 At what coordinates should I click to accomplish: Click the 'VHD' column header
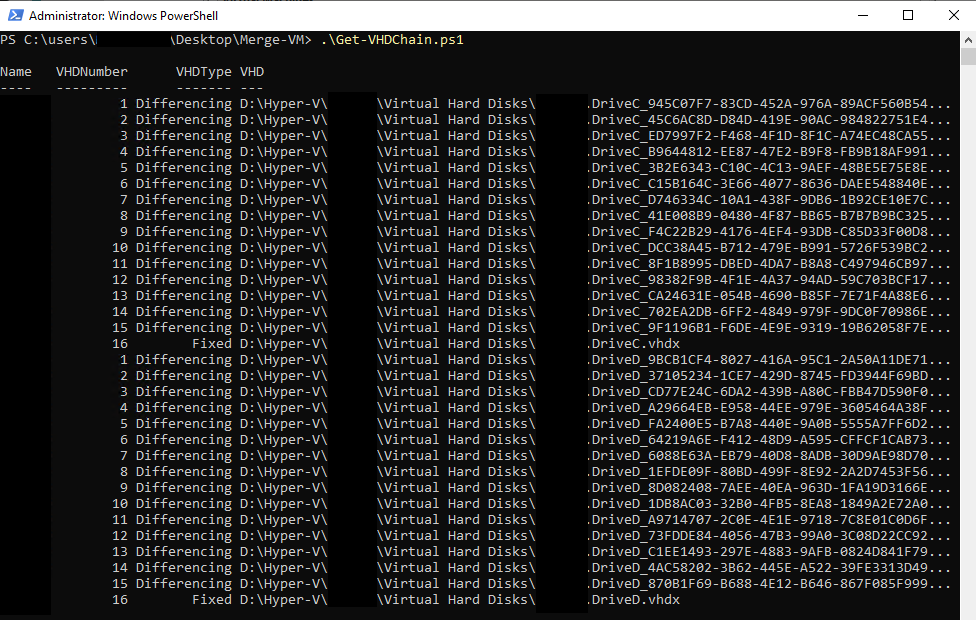point(252,72)
